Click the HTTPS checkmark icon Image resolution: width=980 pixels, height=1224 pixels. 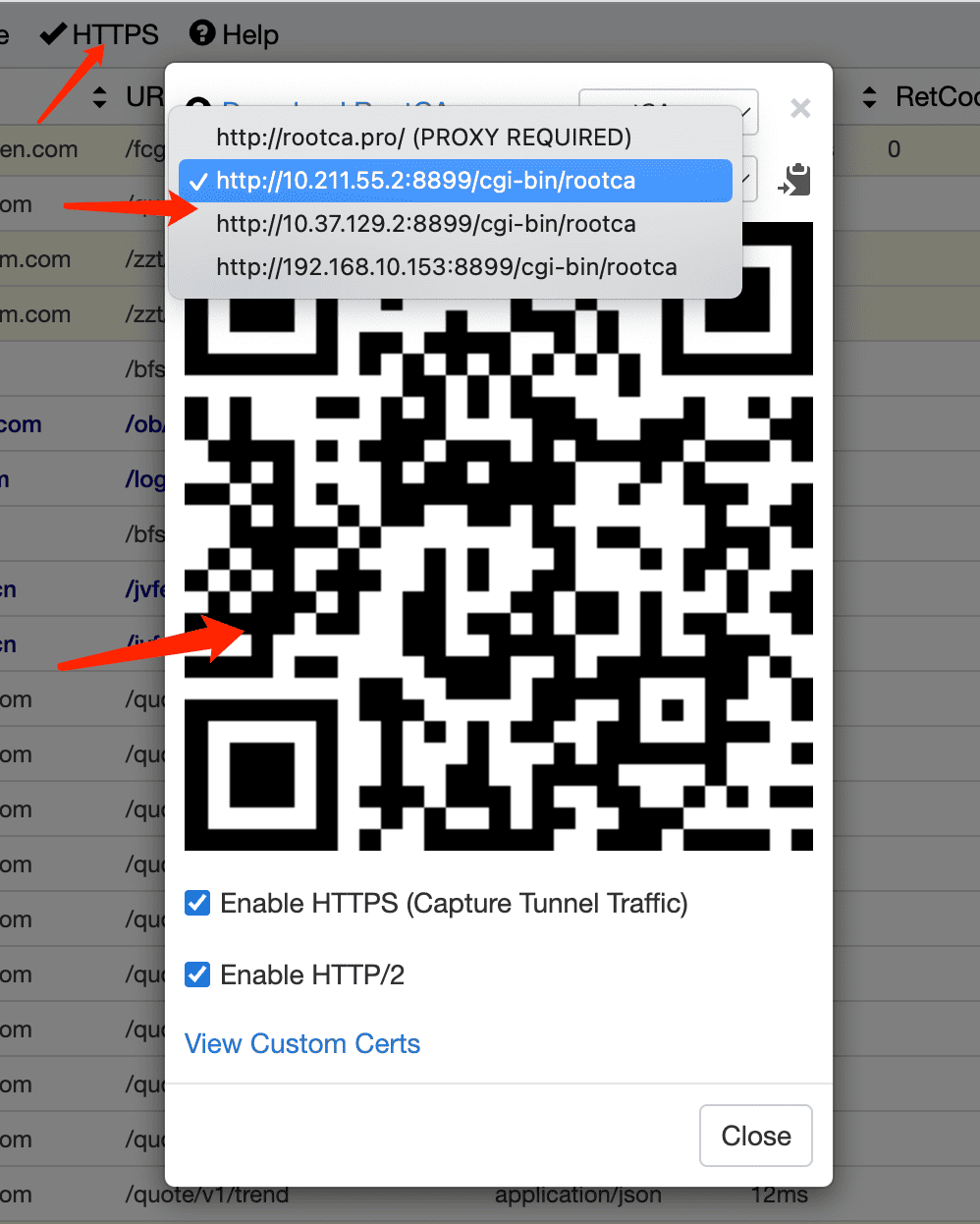point(53,34)
